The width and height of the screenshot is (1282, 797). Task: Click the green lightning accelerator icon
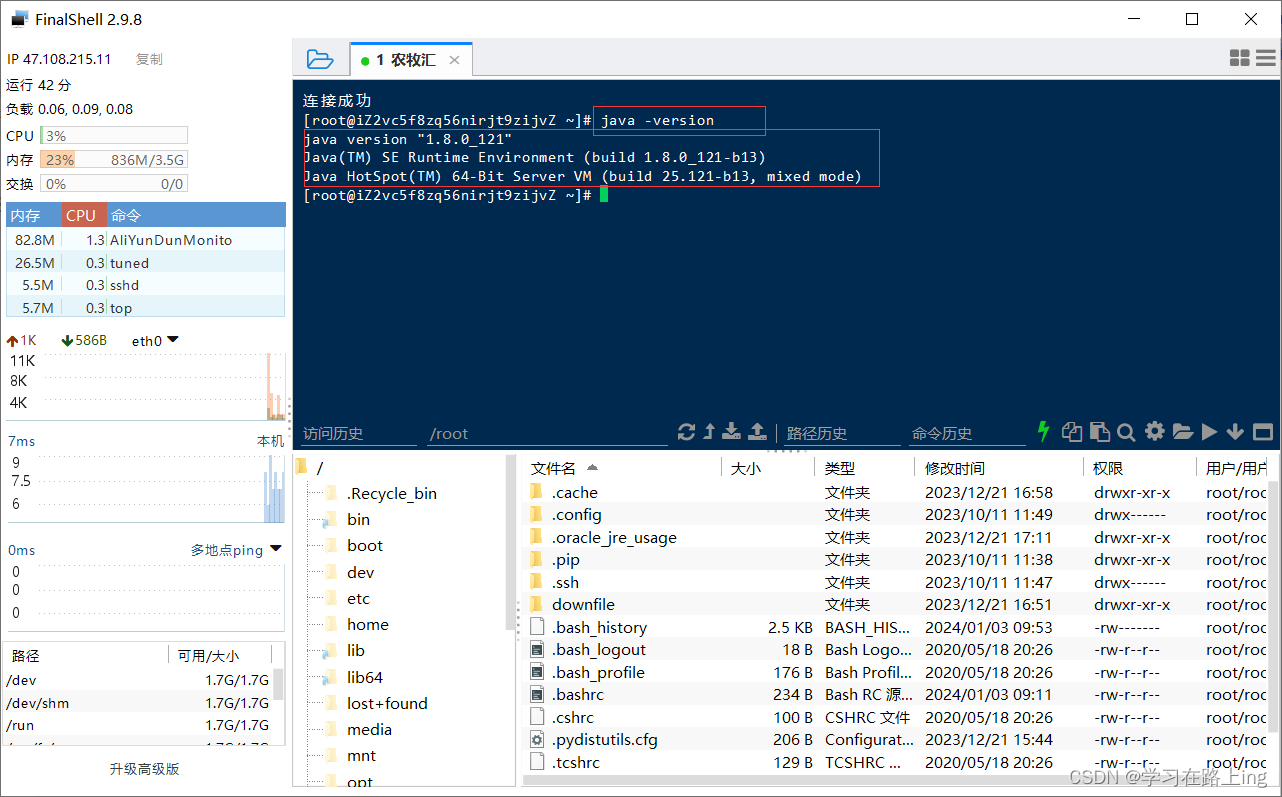(1043, 431)
